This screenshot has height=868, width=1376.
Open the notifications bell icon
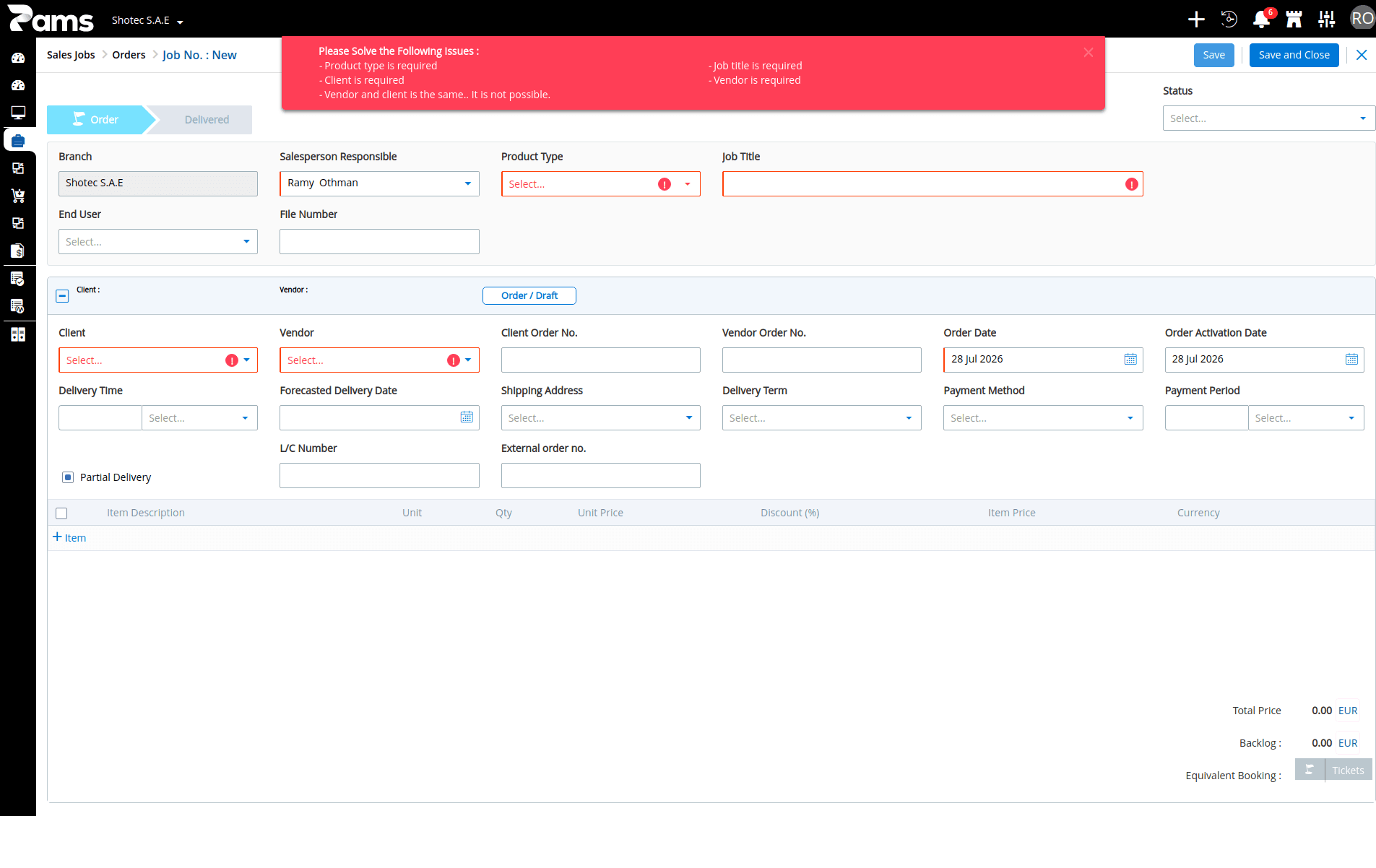[1261, 19]
